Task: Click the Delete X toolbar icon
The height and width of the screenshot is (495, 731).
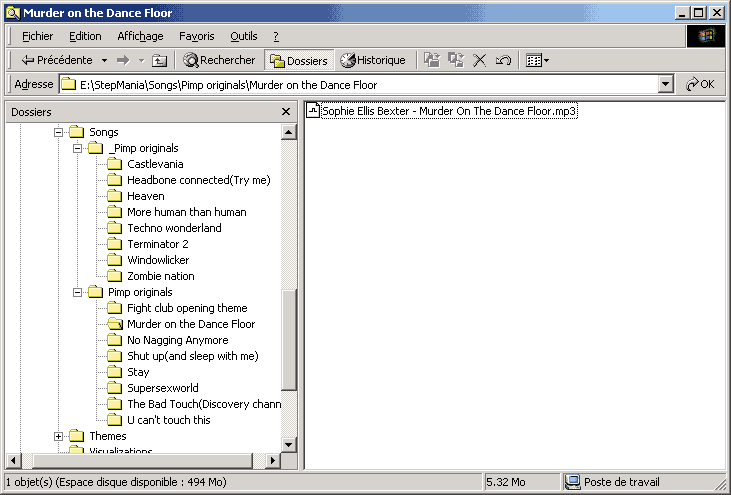Action: pyautogui.click(x=479, y=60)
